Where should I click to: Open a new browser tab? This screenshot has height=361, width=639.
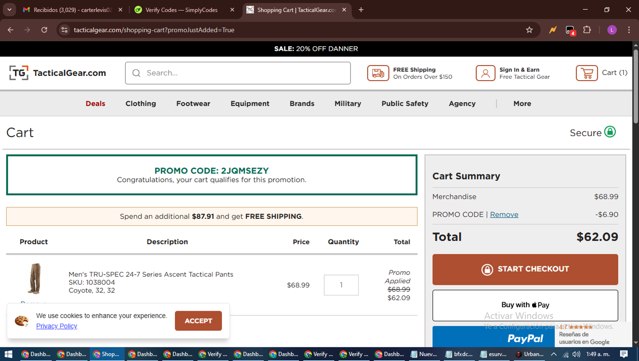(x=361, y=10)
